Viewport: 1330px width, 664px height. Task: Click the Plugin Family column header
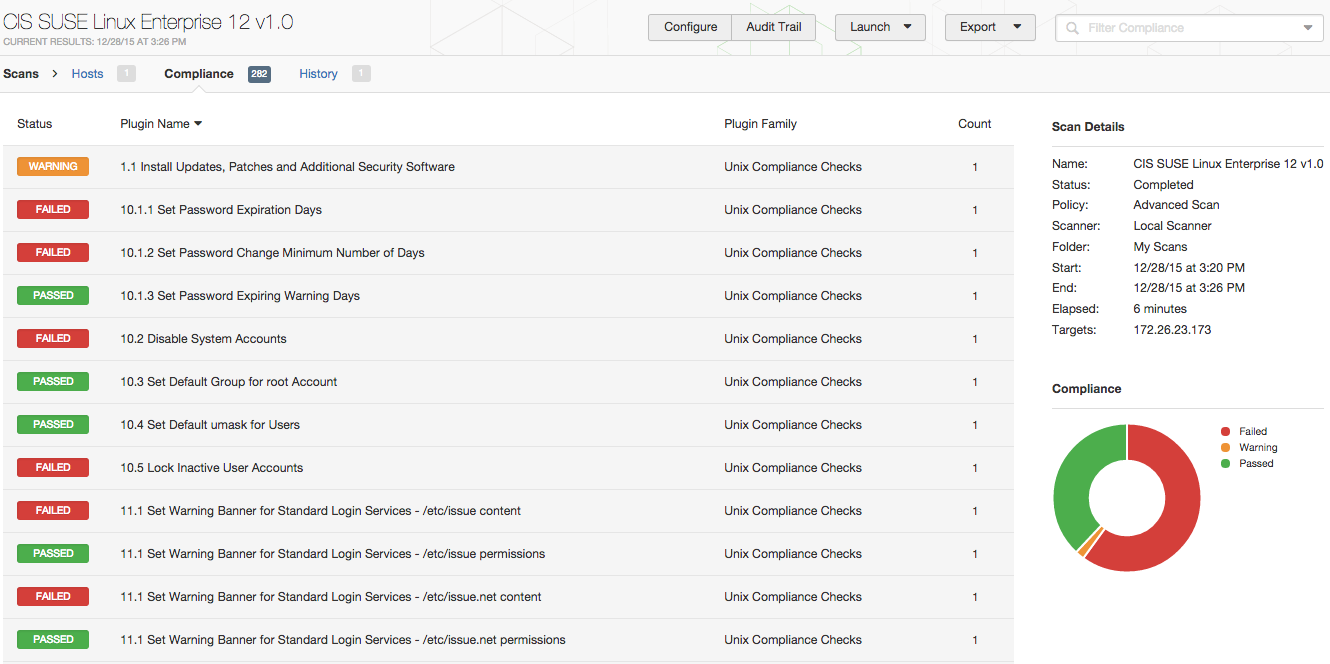click(x=760, y=124)
